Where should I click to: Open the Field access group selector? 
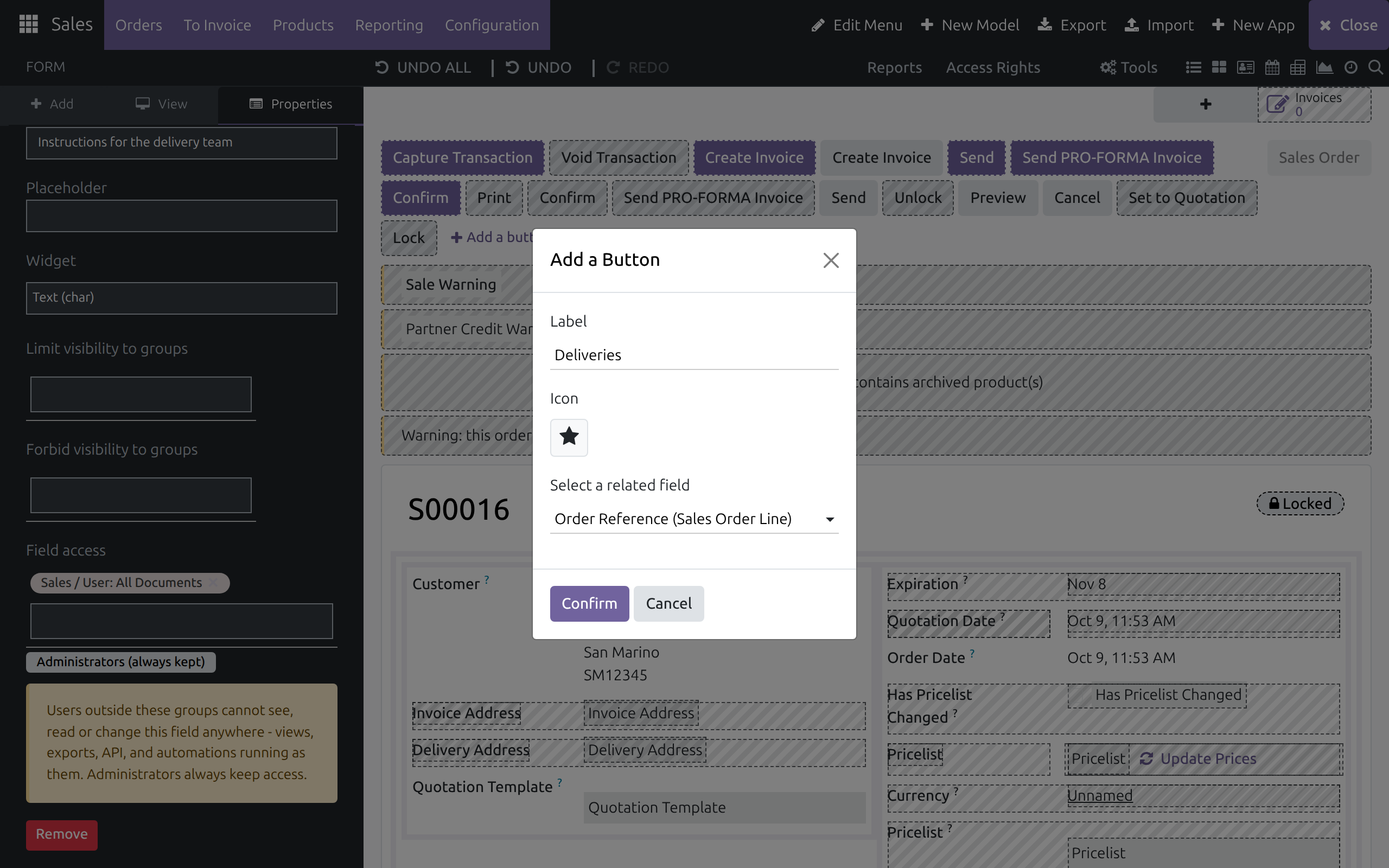tap(181, 621)
